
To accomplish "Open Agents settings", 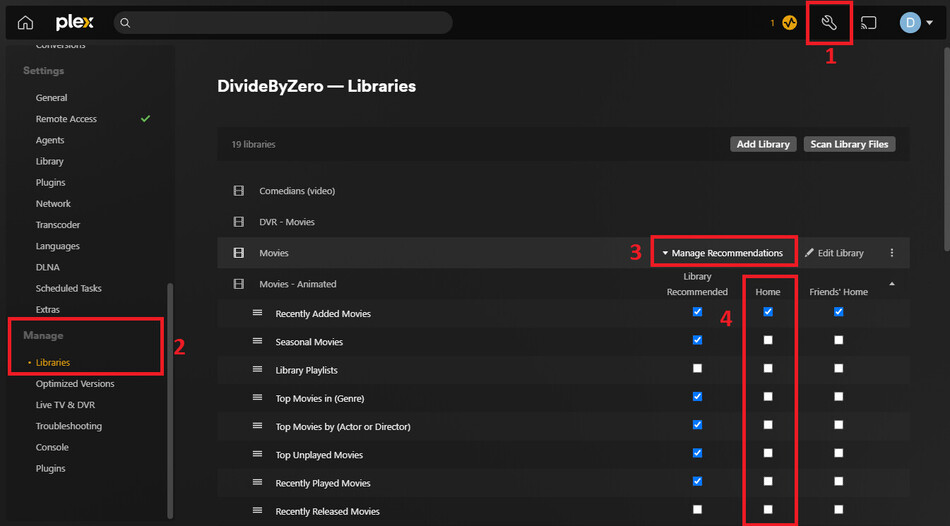I will [x=50, y=140].
